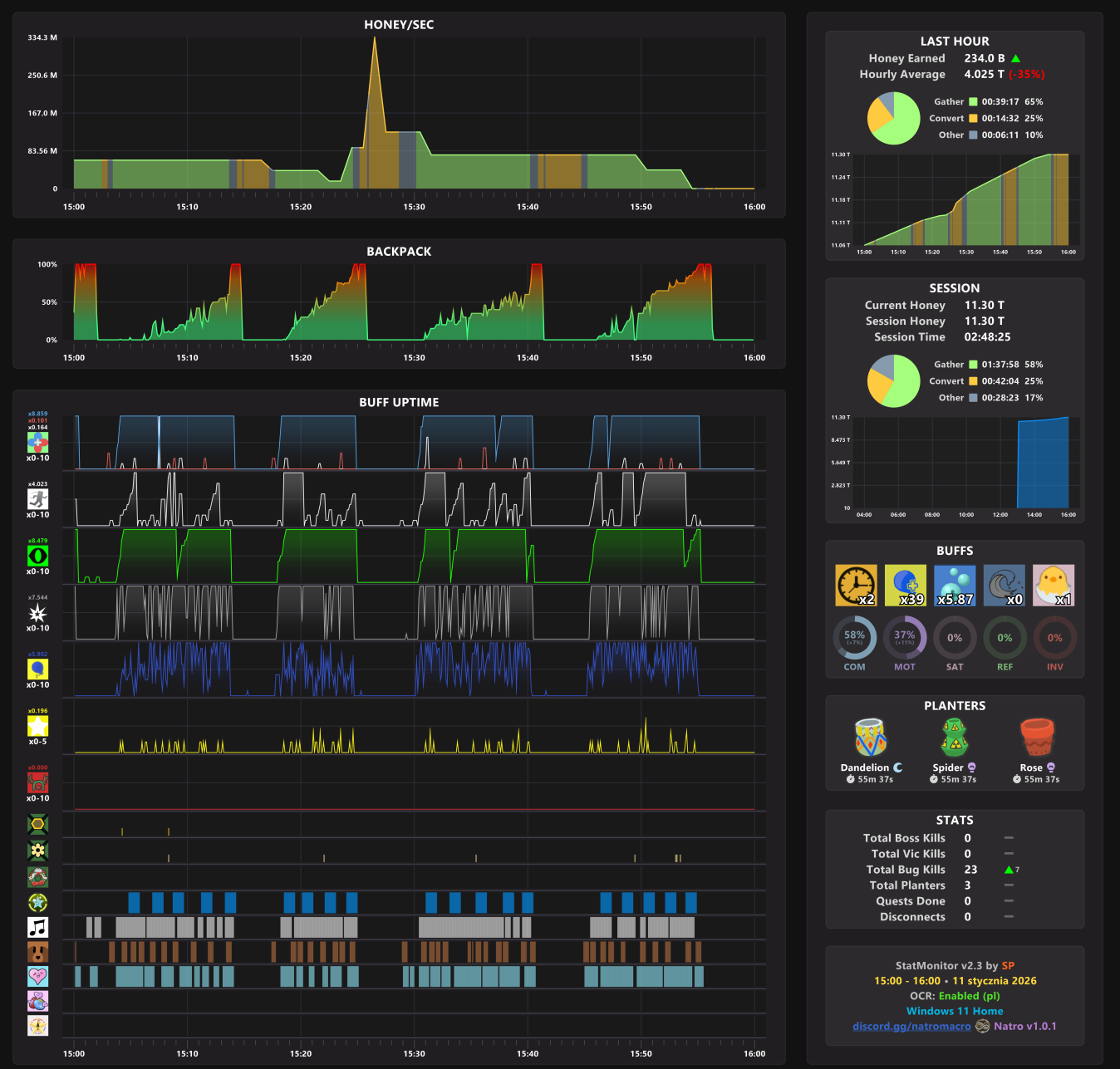The width and height of the screenshot is (1120, 1069).
Task: Select the white starburst buff icon
Action: coord(37,613)
